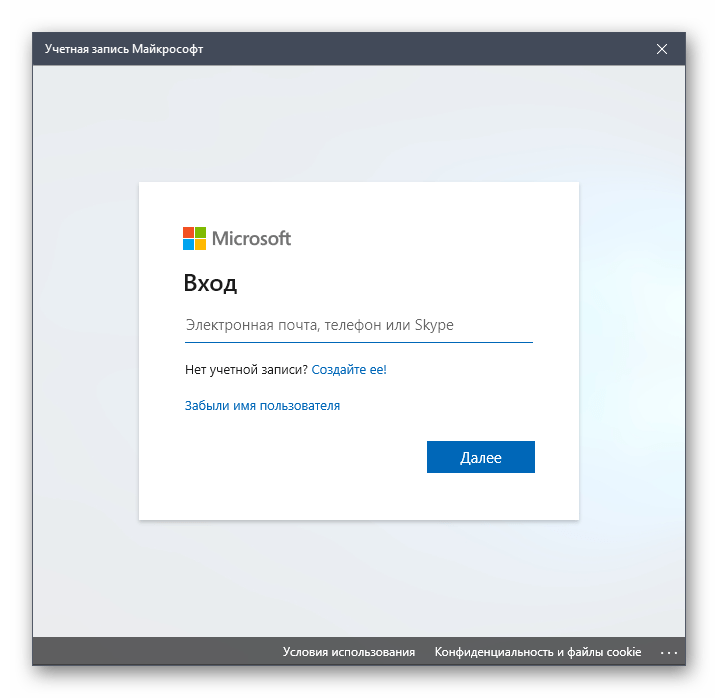Open the three-dots more options menu
Image resolution: width=718 pixels, height=698 pixels.
(669, 653)
